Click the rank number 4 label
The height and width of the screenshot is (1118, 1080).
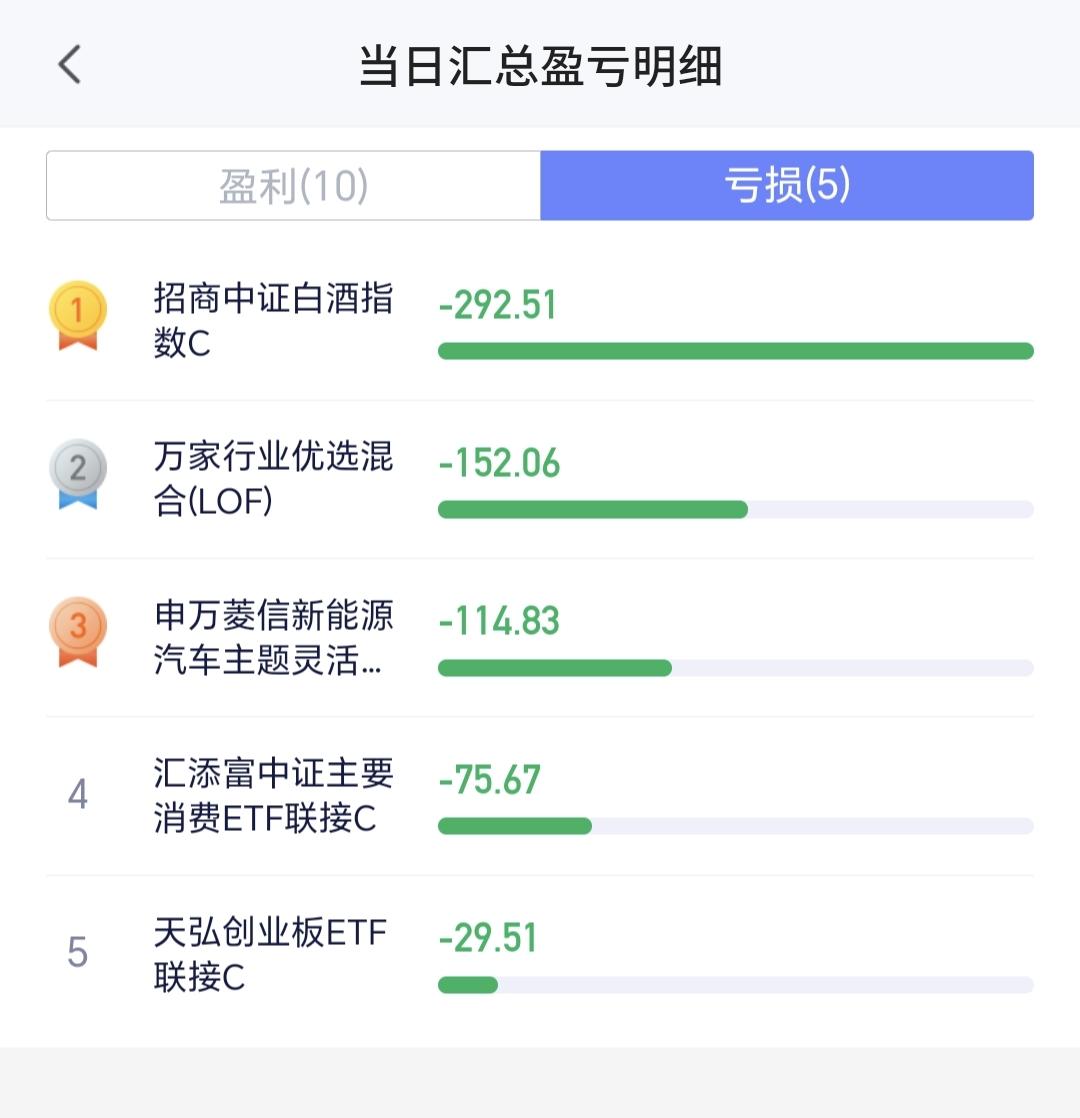click(x=78, y=795)
